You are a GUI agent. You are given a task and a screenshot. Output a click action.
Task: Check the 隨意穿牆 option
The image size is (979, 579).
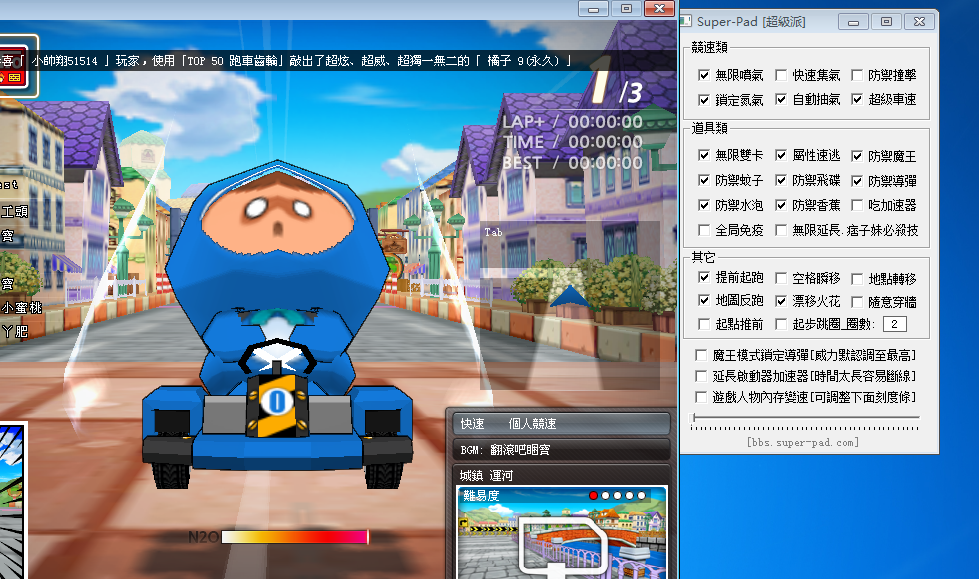tap(857, 300)
